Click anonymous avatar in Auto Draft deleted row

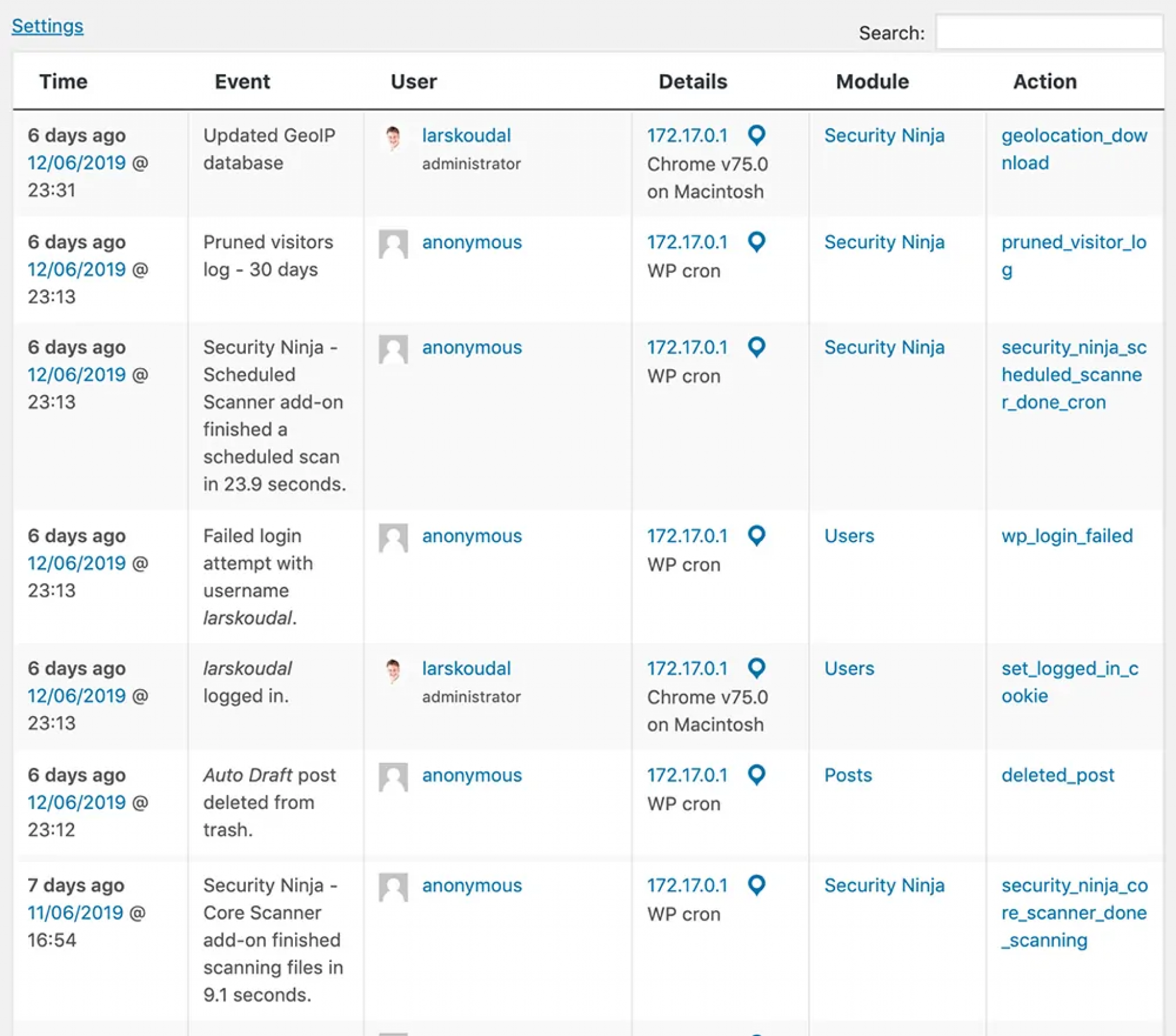(393, 778)
